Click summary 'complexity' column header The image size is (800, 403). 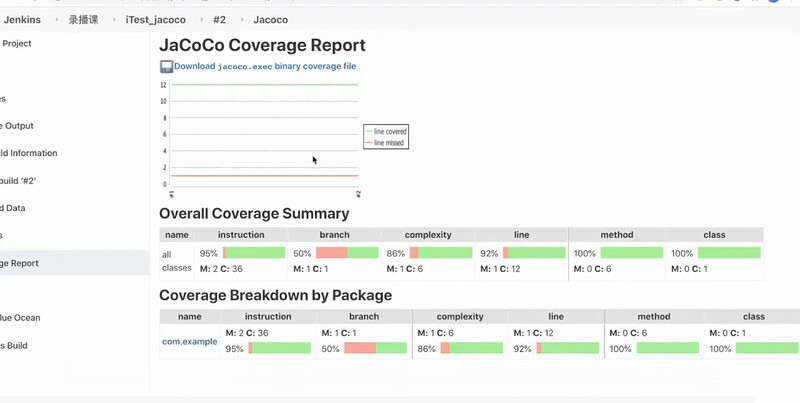click(x=428, y=235)
